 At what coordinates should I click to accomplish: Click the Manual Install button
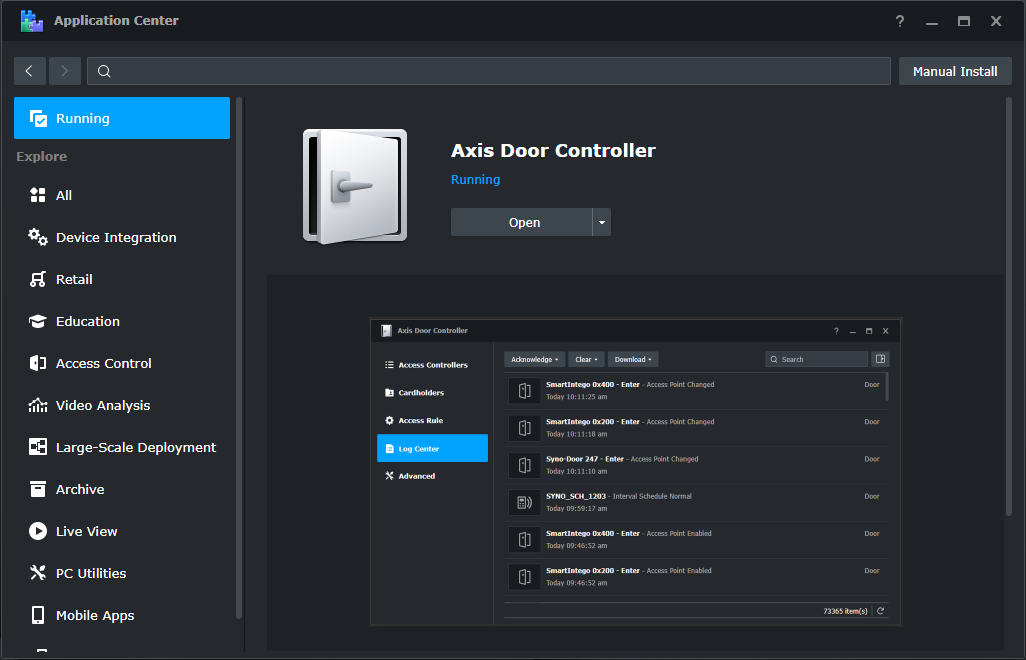tap(955, 71)
